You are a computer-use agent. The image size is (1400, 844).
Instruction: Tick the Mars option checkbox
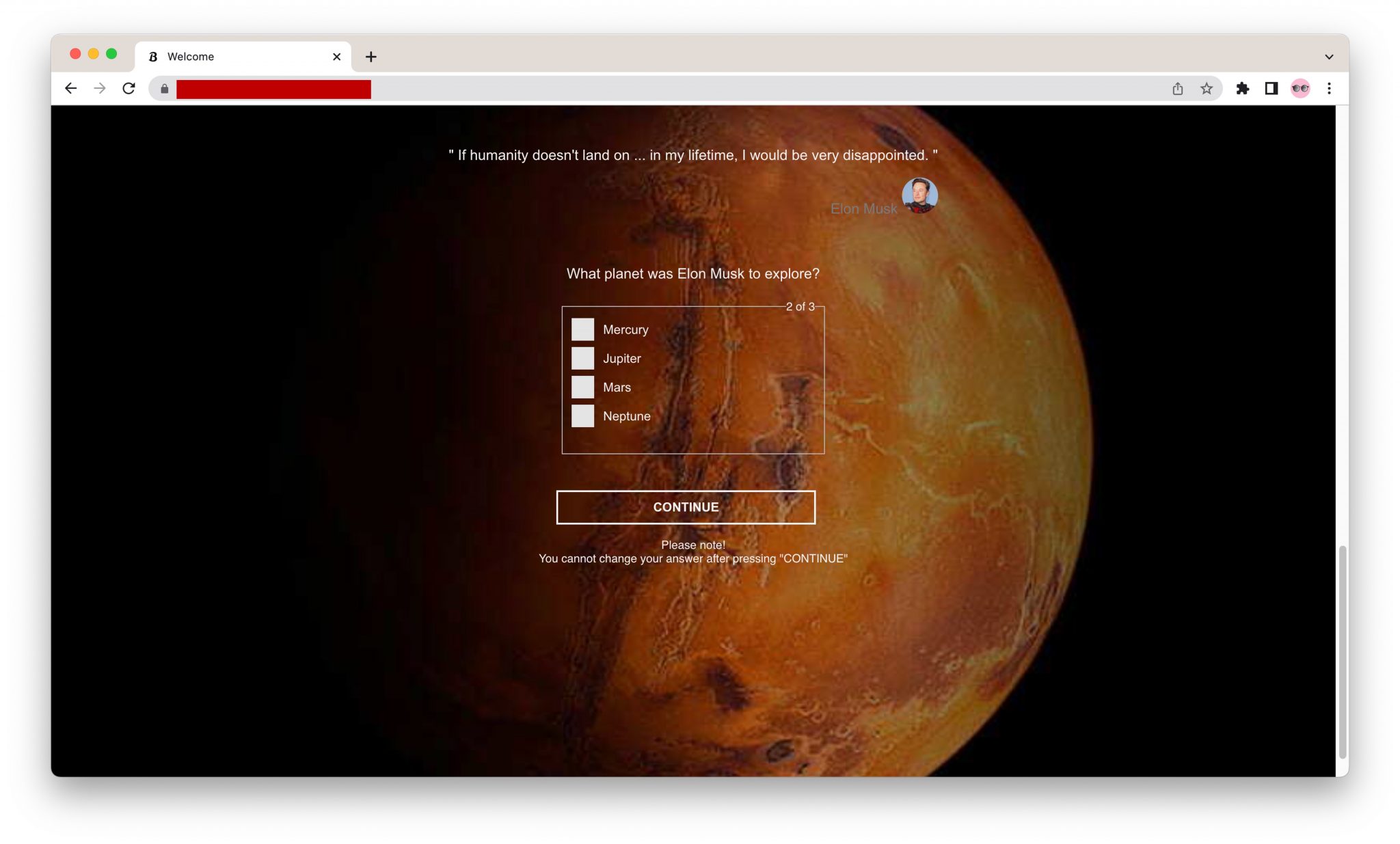(582, 387)
